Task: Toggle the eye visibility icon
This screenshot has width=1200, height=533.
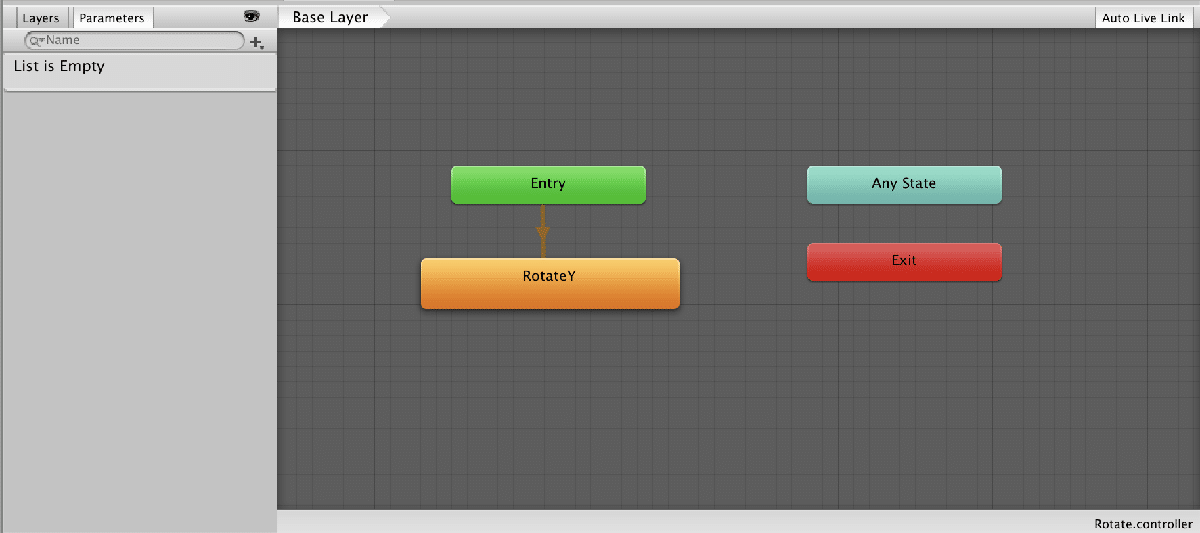Action: [x=252, y=17]
